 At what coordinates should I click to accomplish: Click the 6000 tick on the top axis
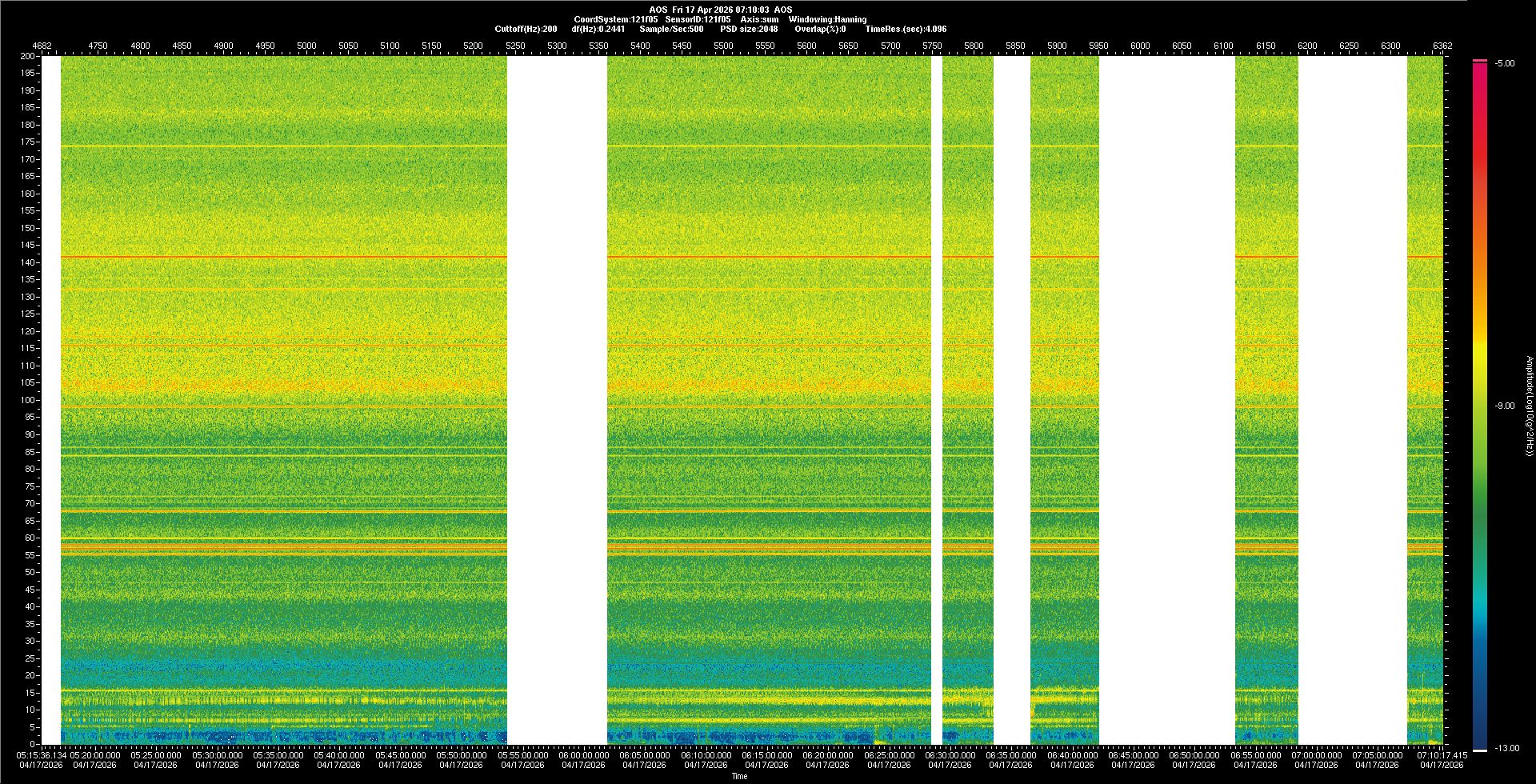(x=1140, y=46)
